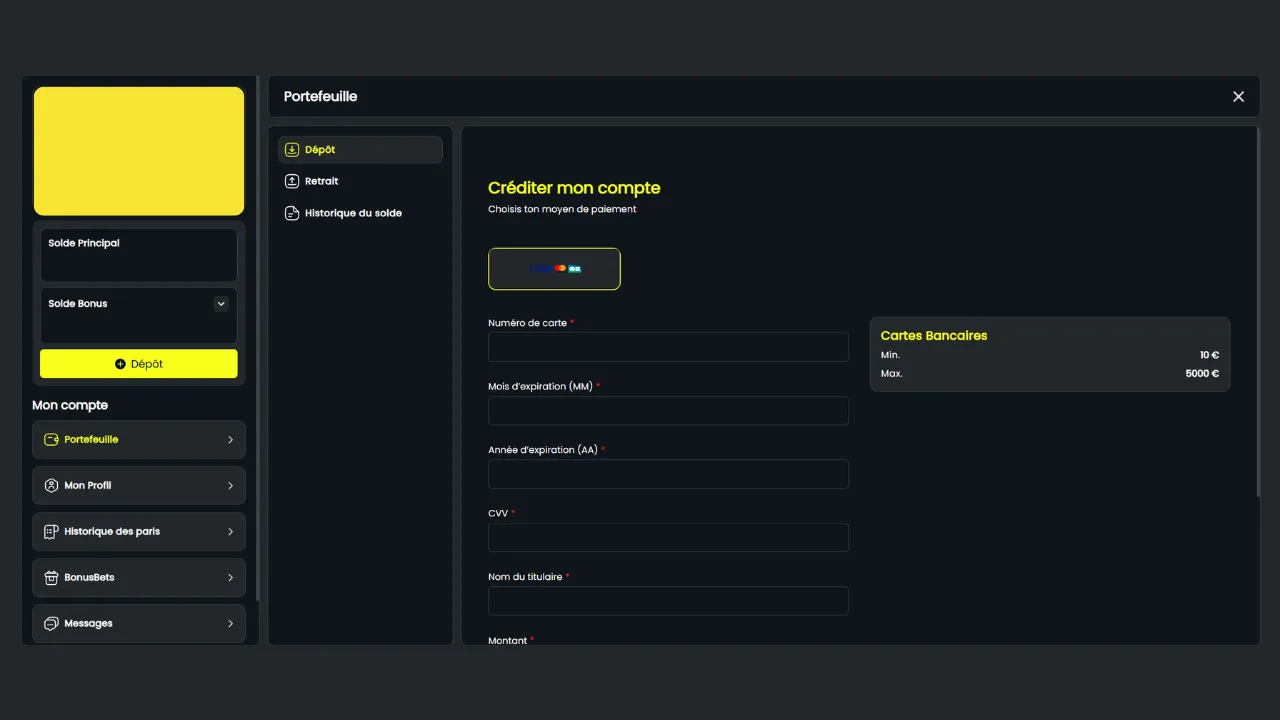This screenshot has height=720, width=1280.
Task: Click the deposit form vertical scrollbar
Action: [x=1257, y=311]
